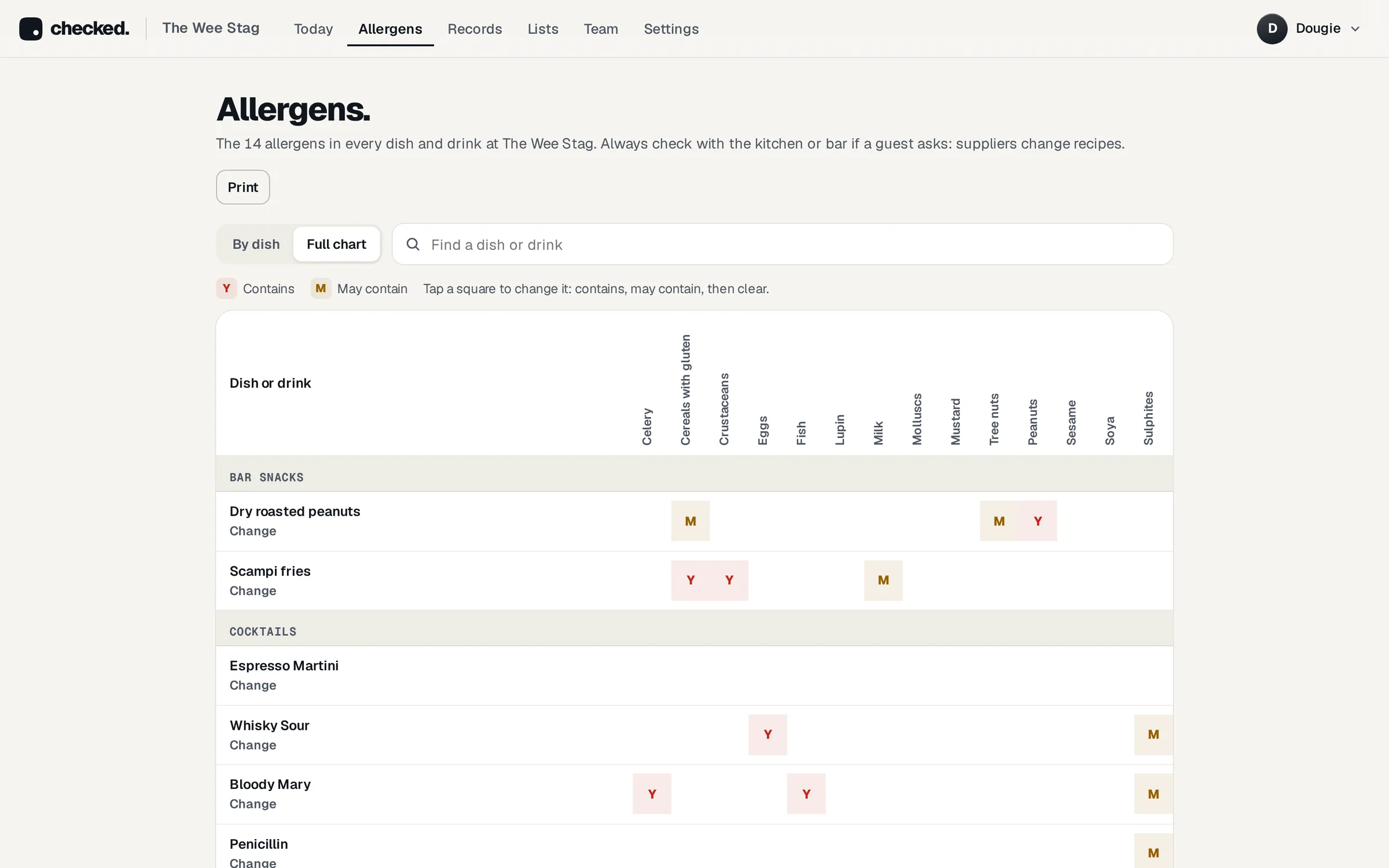This screenshot has width=1389, height=868.
Task: Click the Y Contains legend swatch
Action: point(226,288)
